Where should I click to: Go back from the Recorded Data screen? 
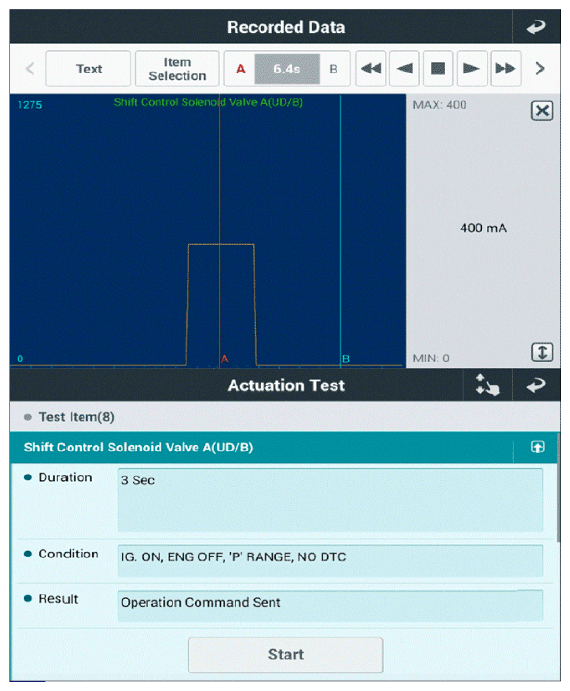[536, 27]
